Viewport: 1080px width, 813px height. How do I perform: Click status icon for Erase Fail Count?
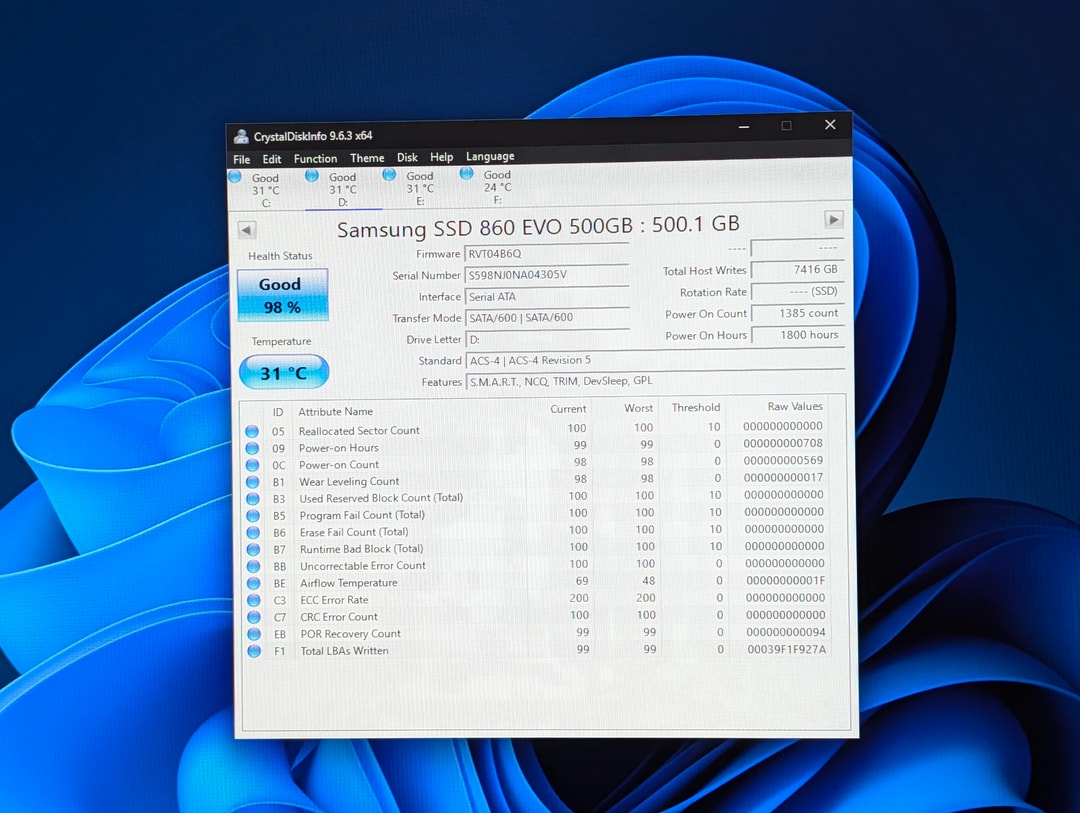(x=253, y=533)
